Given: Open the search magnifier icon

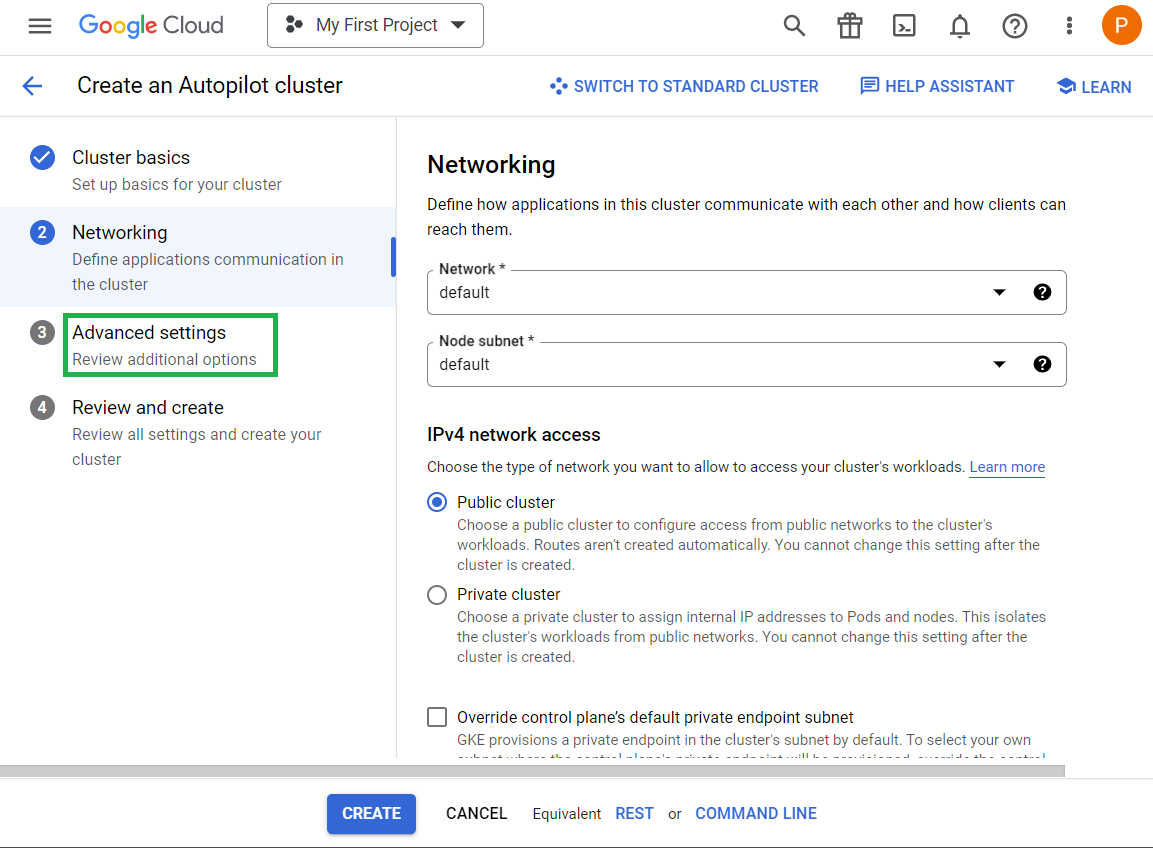Looking at the screenshot, I should (794, 26).
